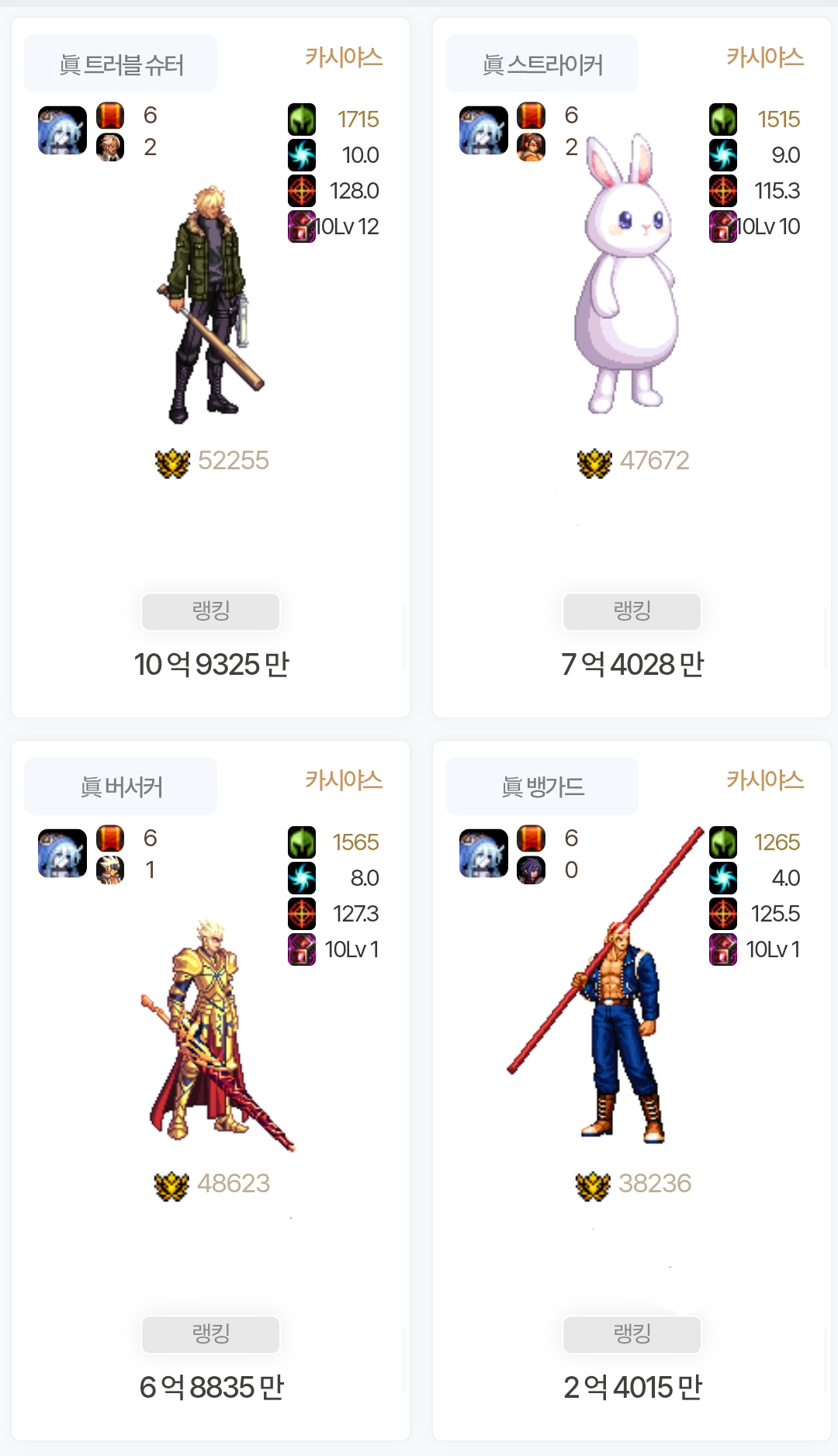Image resolution: width=838 pixels, height=1456 pixels.
Task: Click the 랭킹 button under 眞 스트라이커
Action: [x=632, y=611]
